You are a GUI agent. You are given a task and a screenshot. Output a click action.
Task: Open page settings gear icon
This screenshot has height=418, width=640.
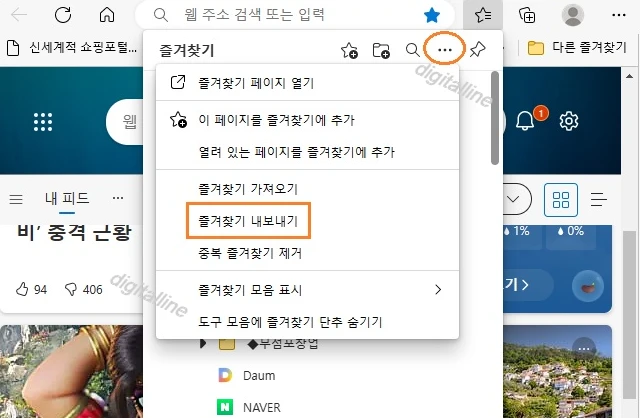coord(569,121)
